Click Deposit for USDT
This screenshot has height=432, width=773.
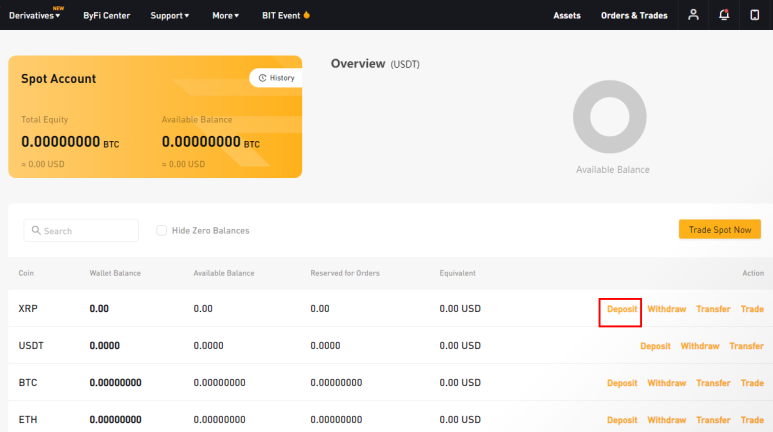coord(655,346)
